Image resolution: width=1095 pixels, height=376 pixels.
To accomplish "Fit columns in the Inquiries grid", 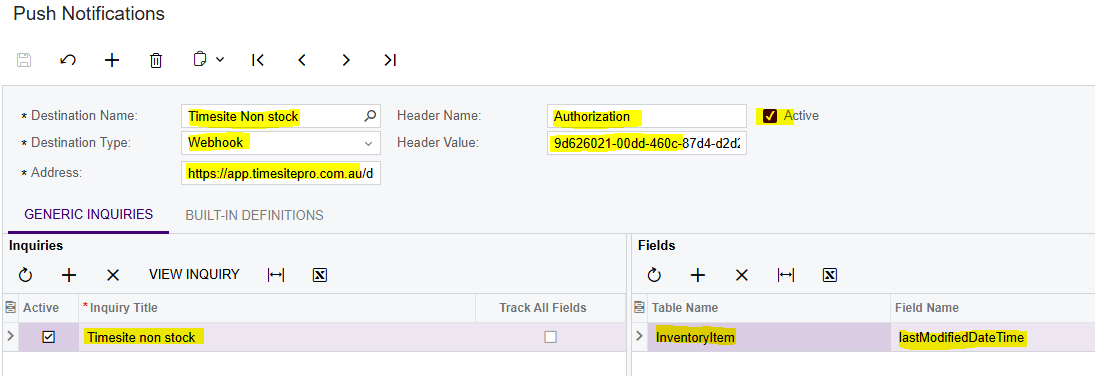I will [x=276, y=275].
